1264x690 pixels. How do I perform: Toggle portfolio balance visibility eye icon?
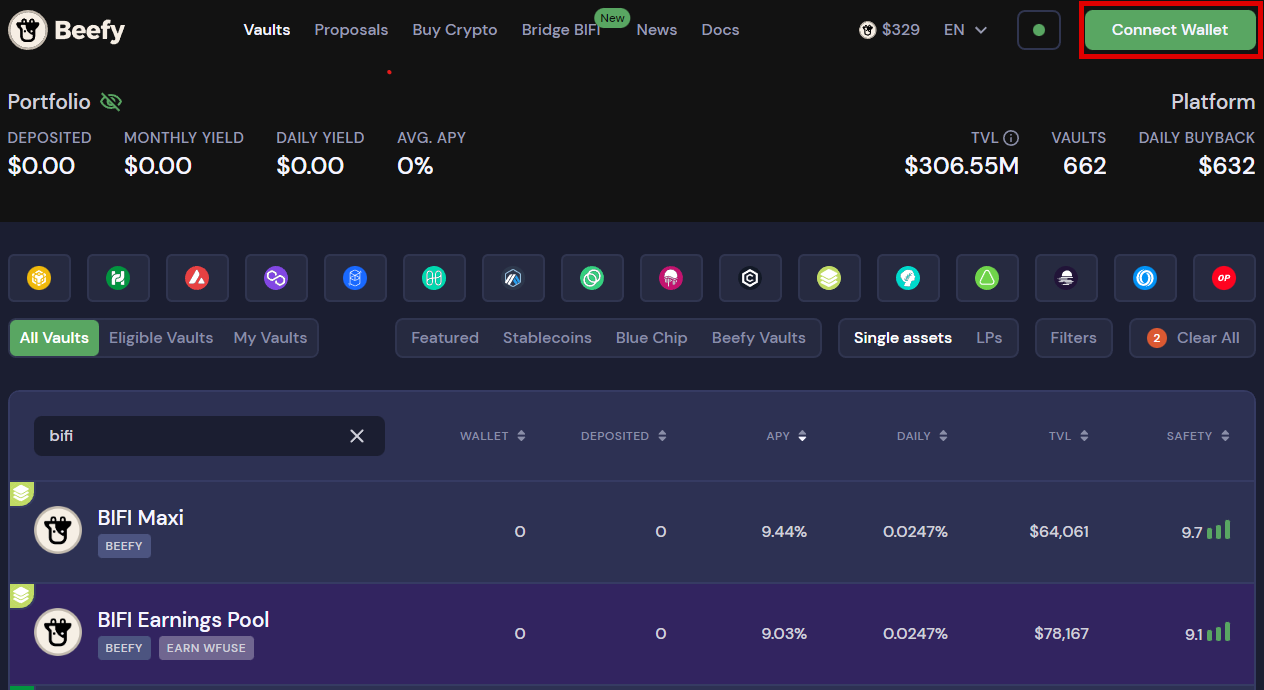pos(111,102)
